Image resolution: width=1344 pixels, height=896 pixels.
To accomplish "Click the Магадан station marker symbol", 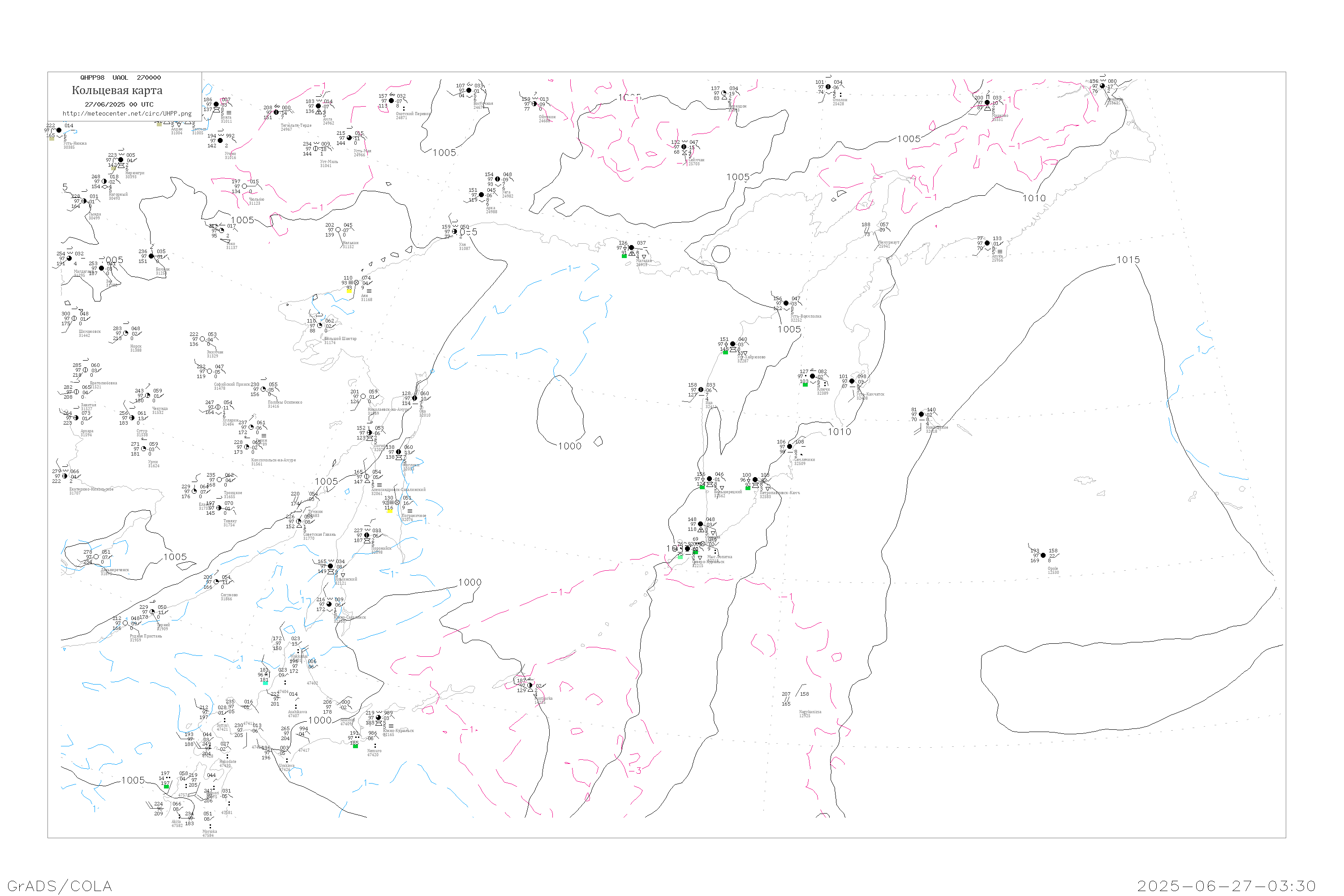I will coord(631,248).
